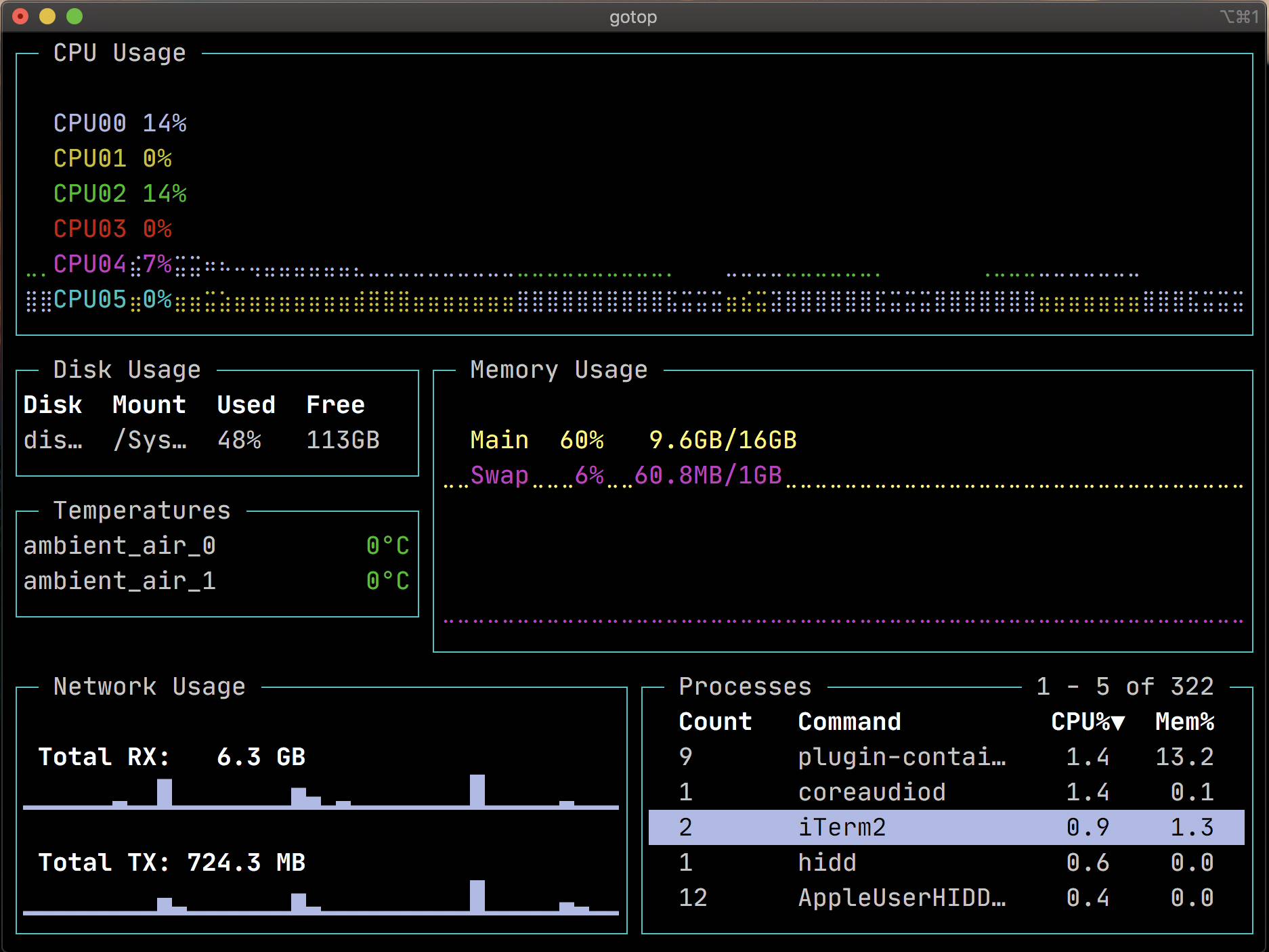Click the CPU00 14% label
Screen dimensions: 1269x952
coord(120,123)
